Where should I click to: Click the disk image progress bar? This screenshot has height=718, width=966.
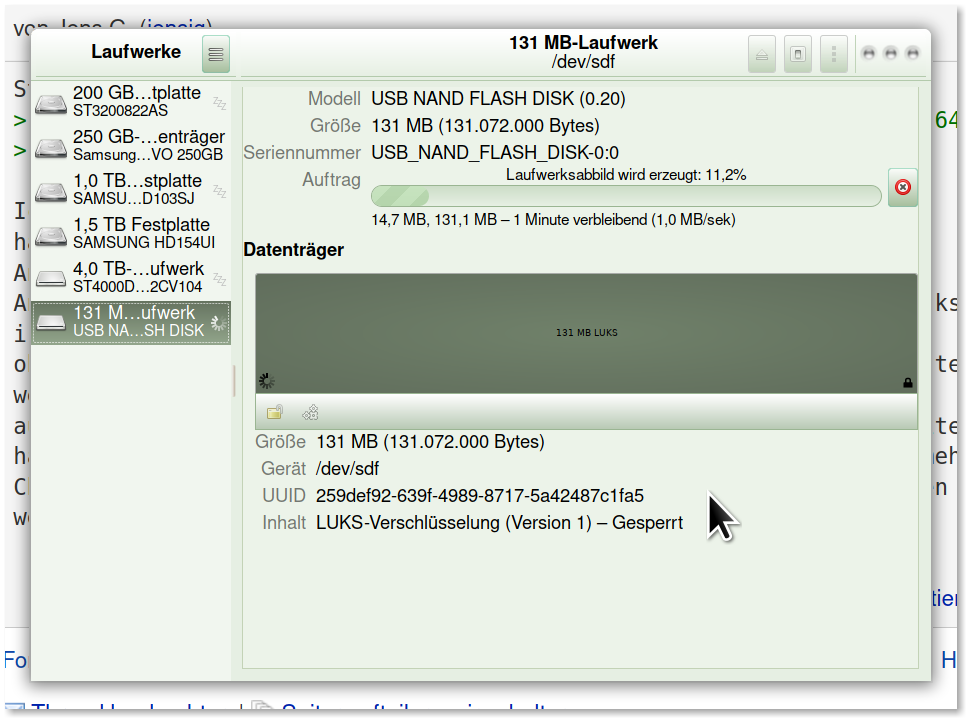pyautogui.click(x=626, y=197)
